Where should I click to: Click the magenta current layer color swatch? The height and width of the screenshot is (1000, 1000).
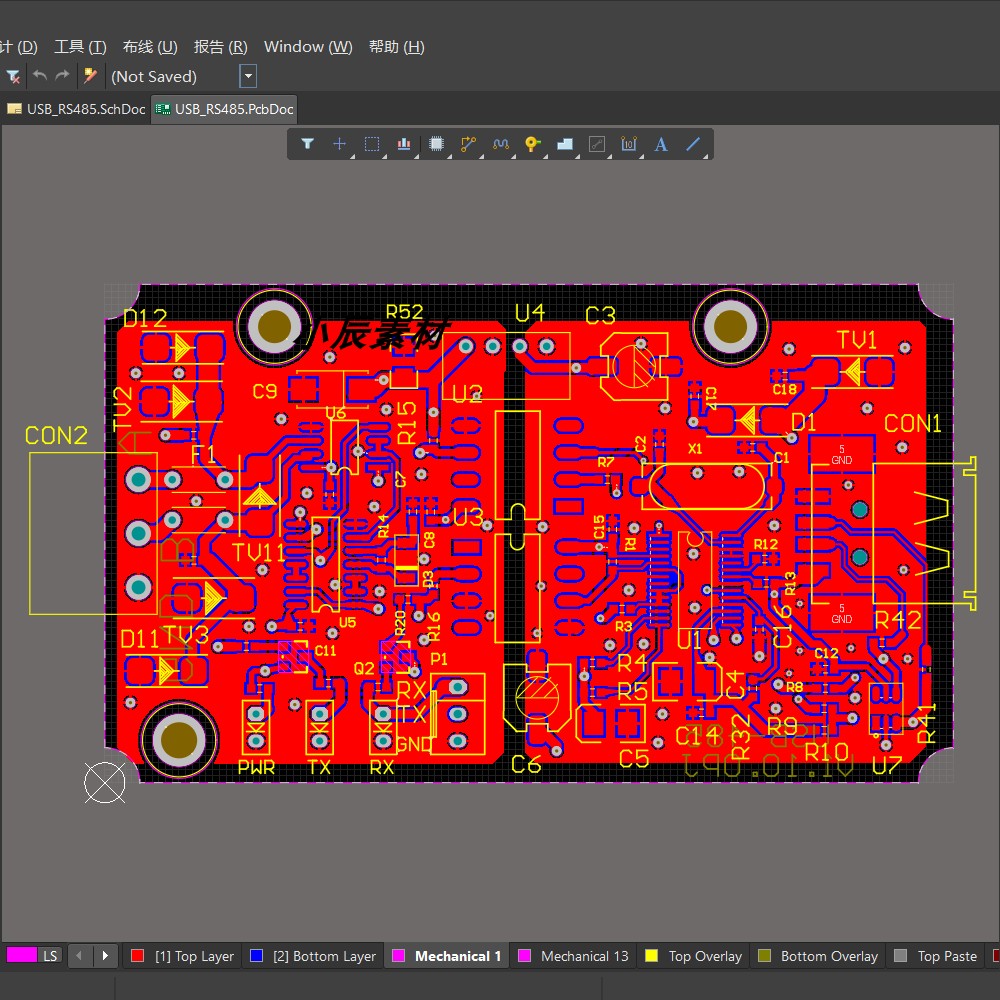(x=22, y=955)
